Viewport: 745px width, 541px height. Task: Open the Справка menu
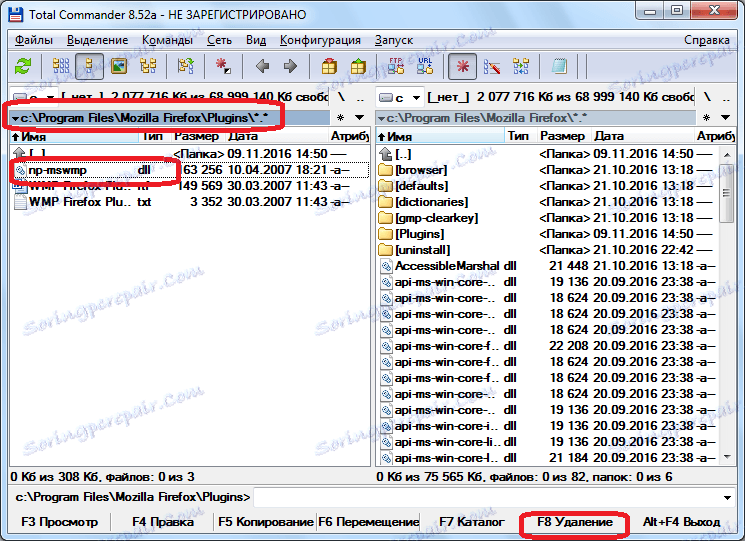707,40
